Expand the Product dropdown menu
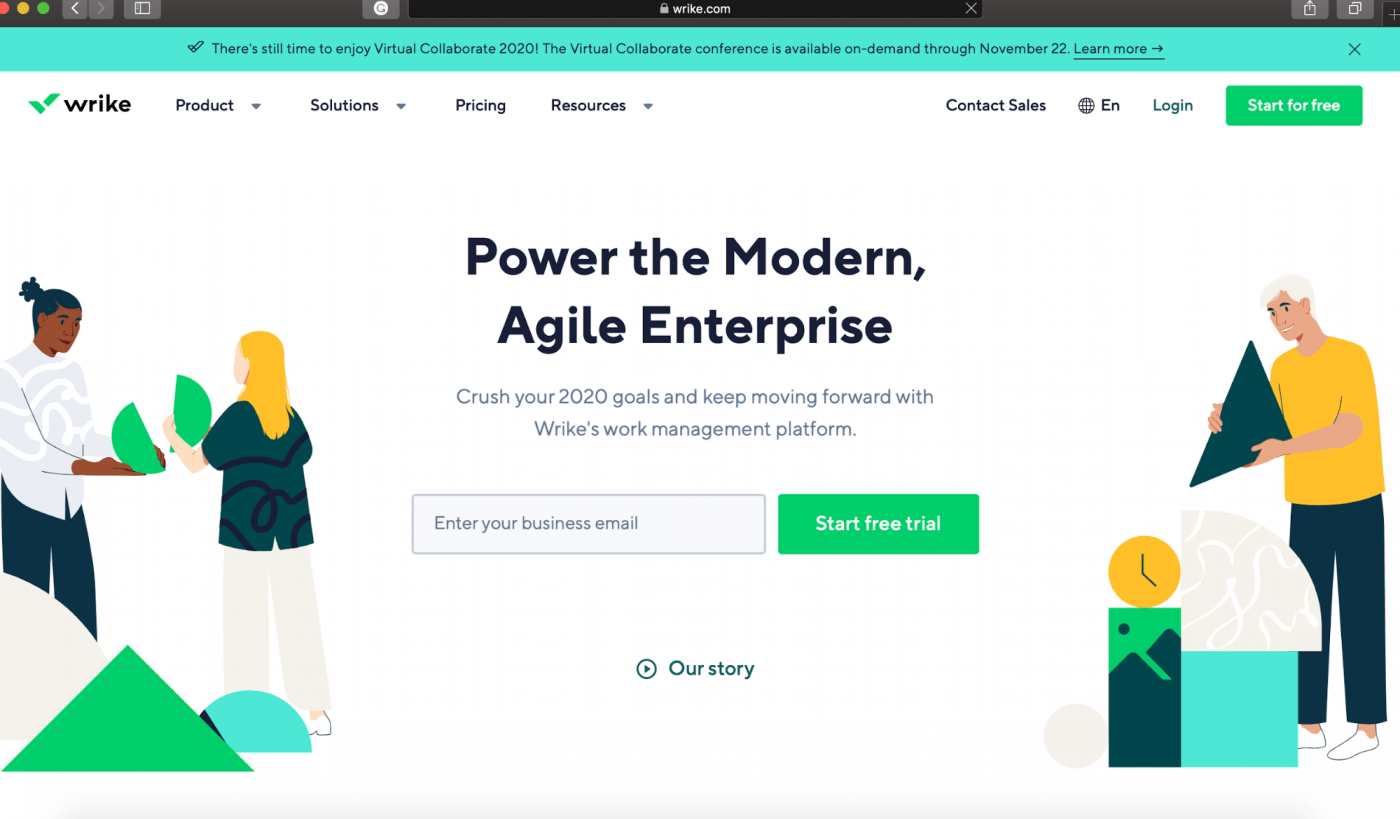1400x819 pixels. coord(218,105)
